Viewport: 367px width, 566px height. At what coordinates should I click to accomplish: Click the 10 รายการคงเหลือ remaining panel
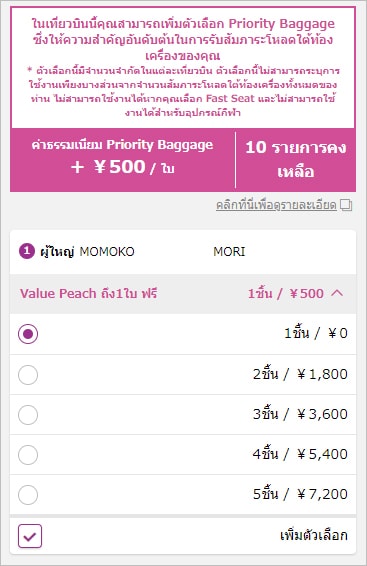(x=296, y=160)
